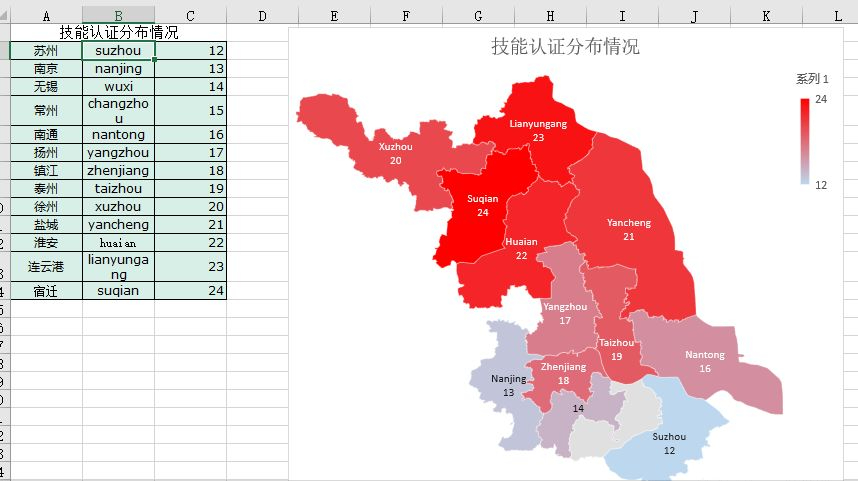Click the 南通 cell
The width and height of the screenshot is (858, 481).
[x=46, y=135]
